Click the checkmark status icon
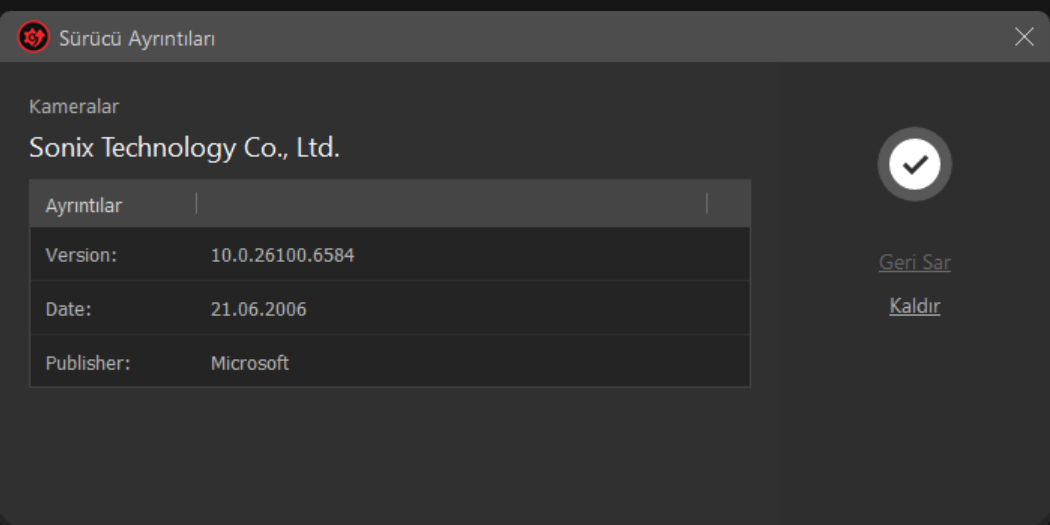The image size is (1050, 525). [x=914, y=165]
